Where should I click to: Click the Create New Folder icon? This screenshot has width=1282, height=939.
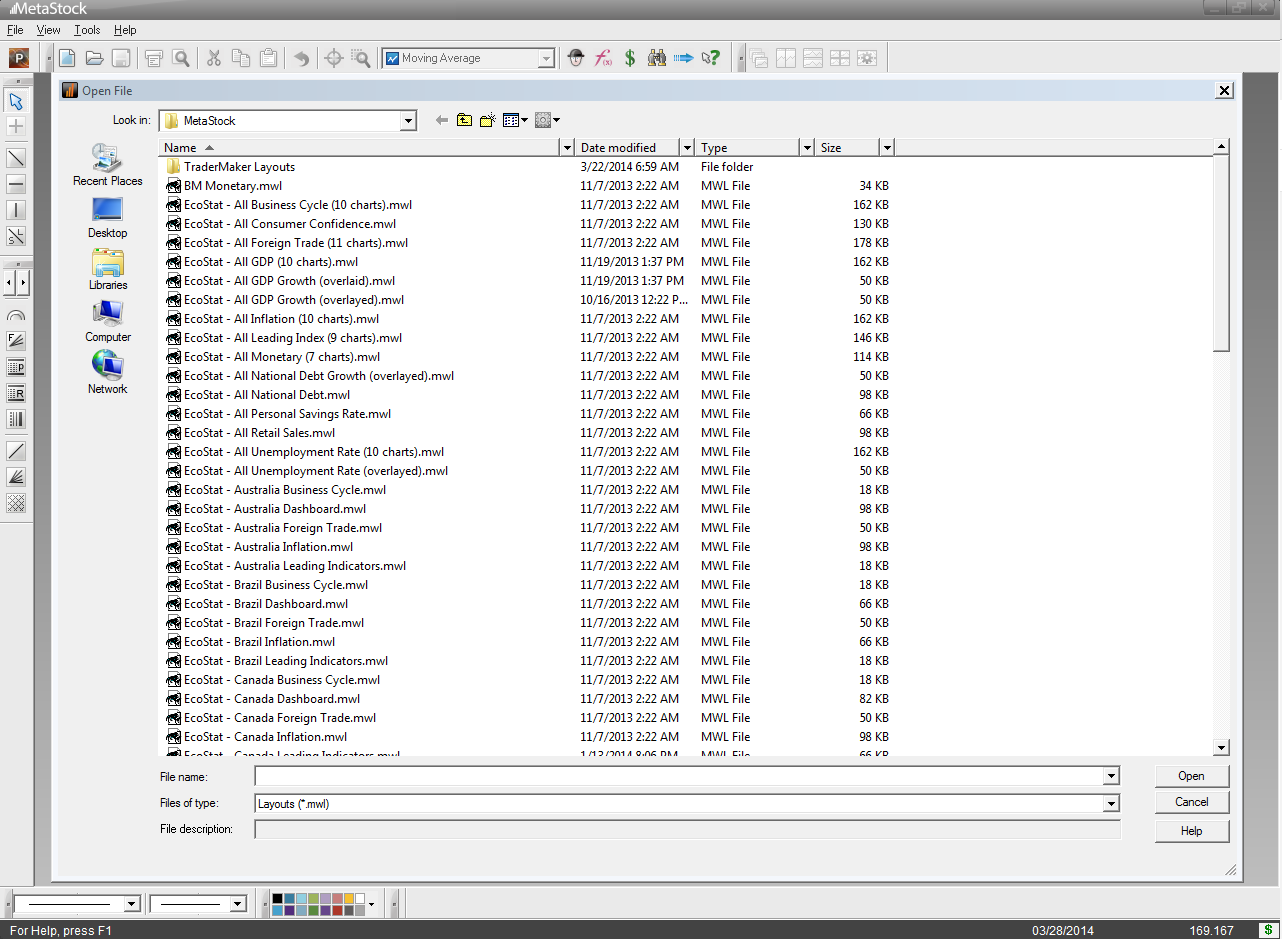[488, 120]
